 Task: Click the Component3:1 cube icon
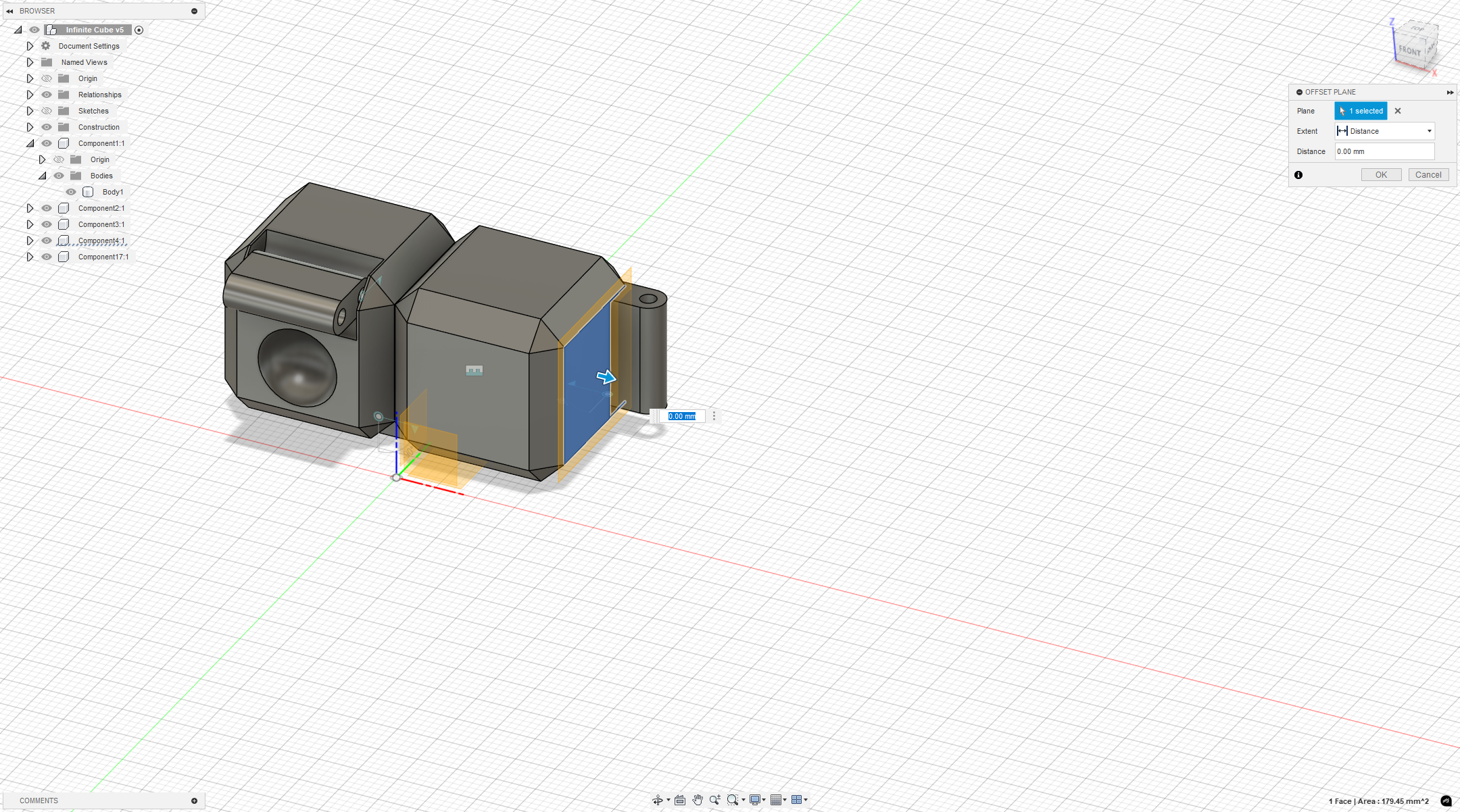(x=64, y=224)
